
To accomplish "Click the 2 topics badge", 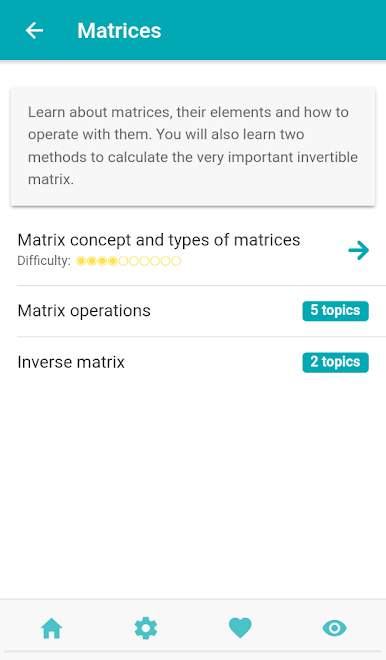I will point(335,362).
